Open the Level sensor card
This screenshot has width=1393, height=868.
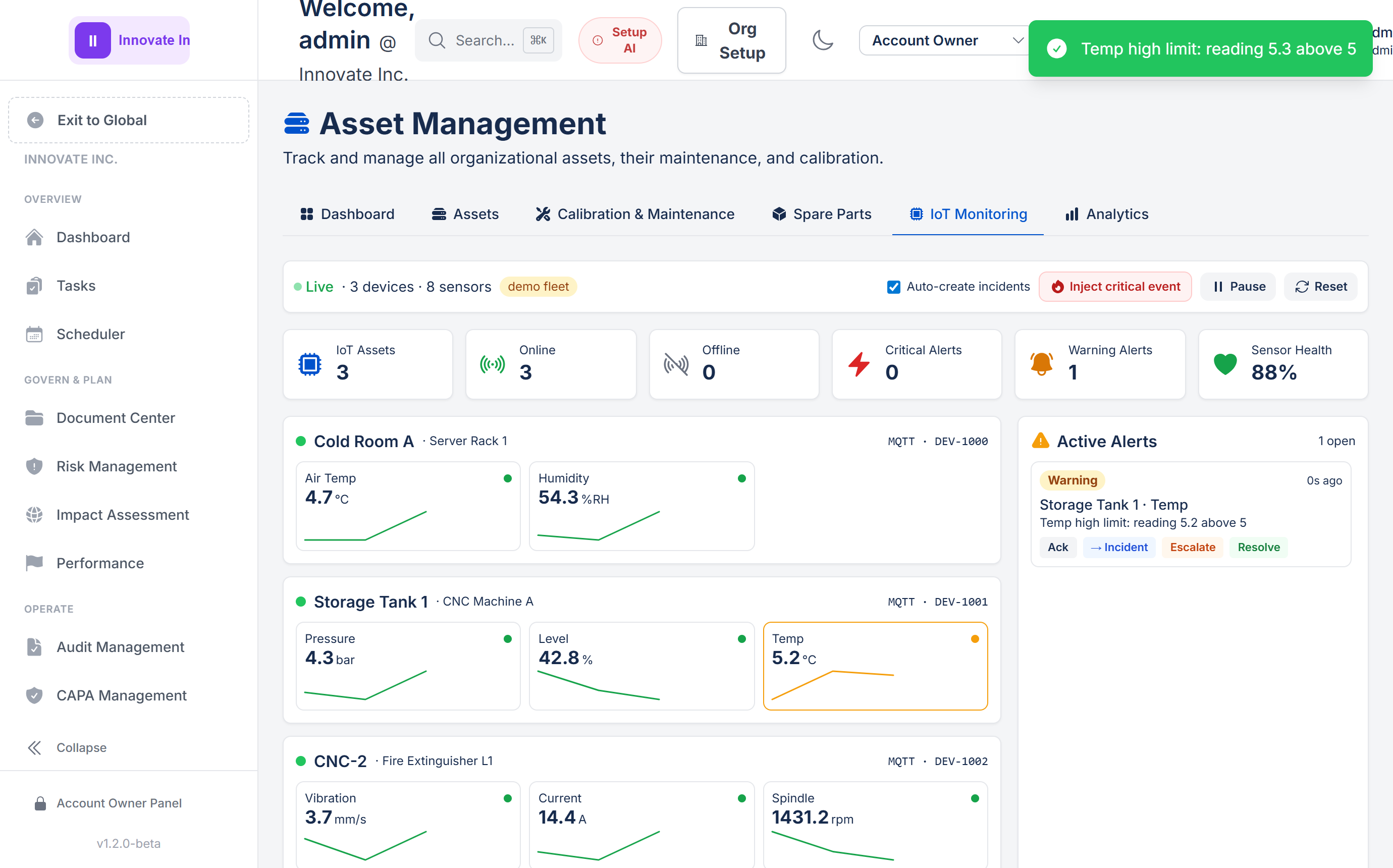click(x=641, y=666)
